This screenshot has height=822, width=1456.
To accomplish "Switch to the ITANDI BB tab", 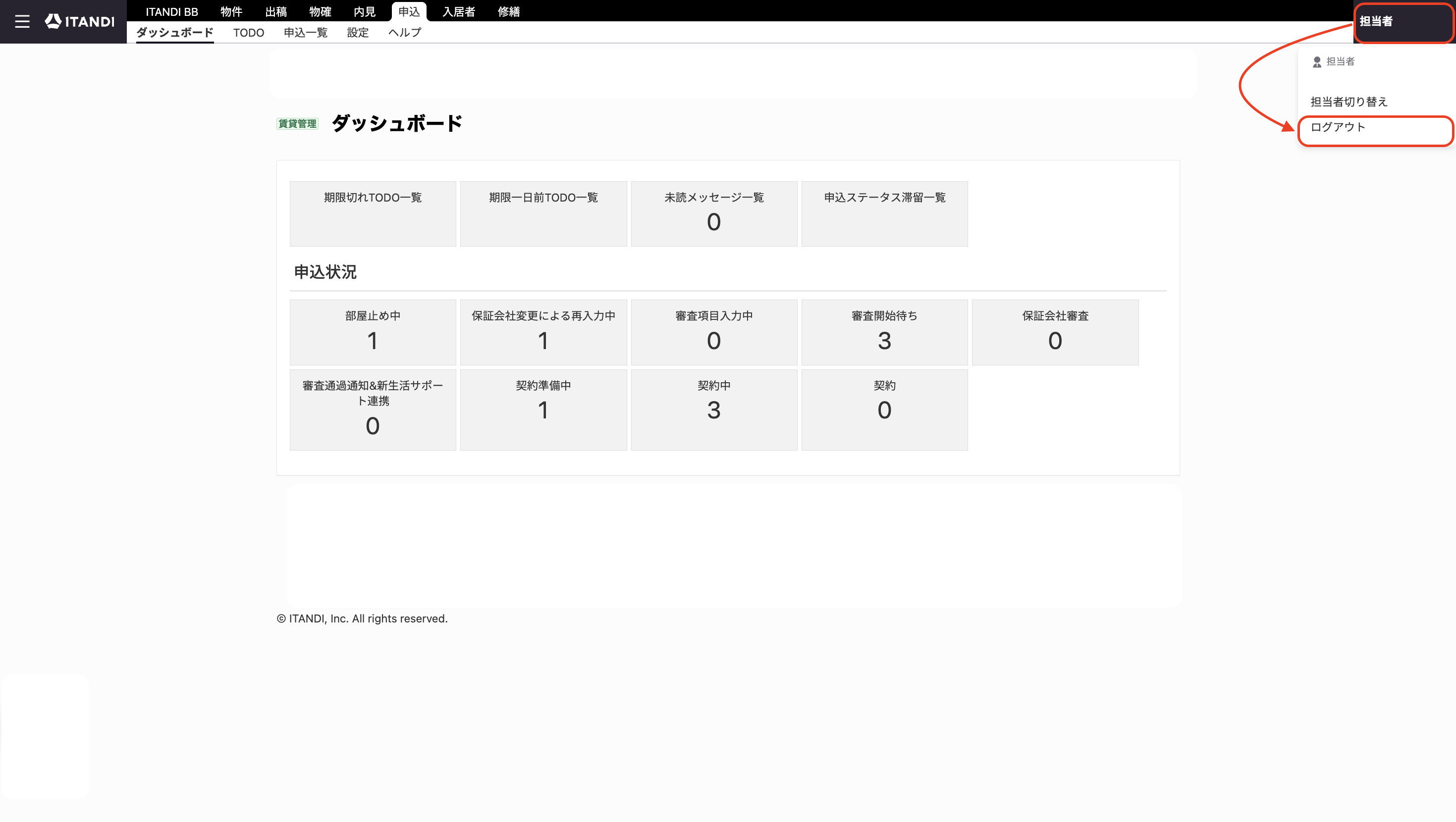I will coord(172,11).
